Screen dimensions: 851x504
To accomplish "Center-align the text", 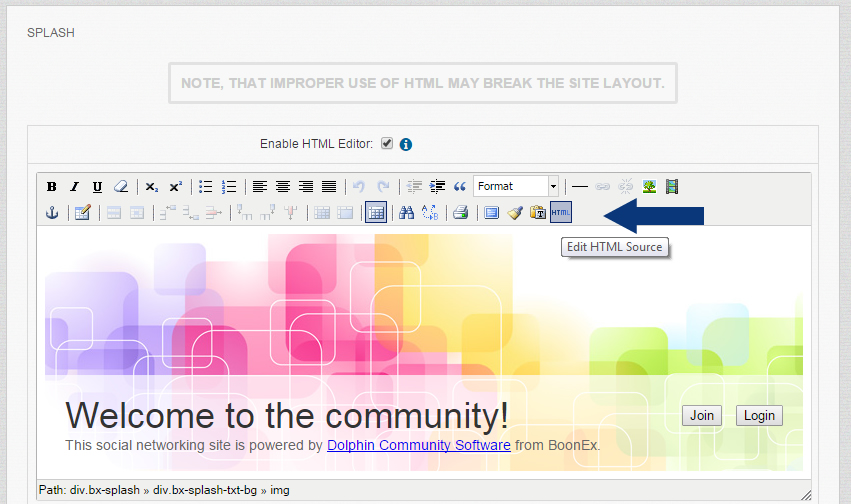I will (x=283, y=187).
